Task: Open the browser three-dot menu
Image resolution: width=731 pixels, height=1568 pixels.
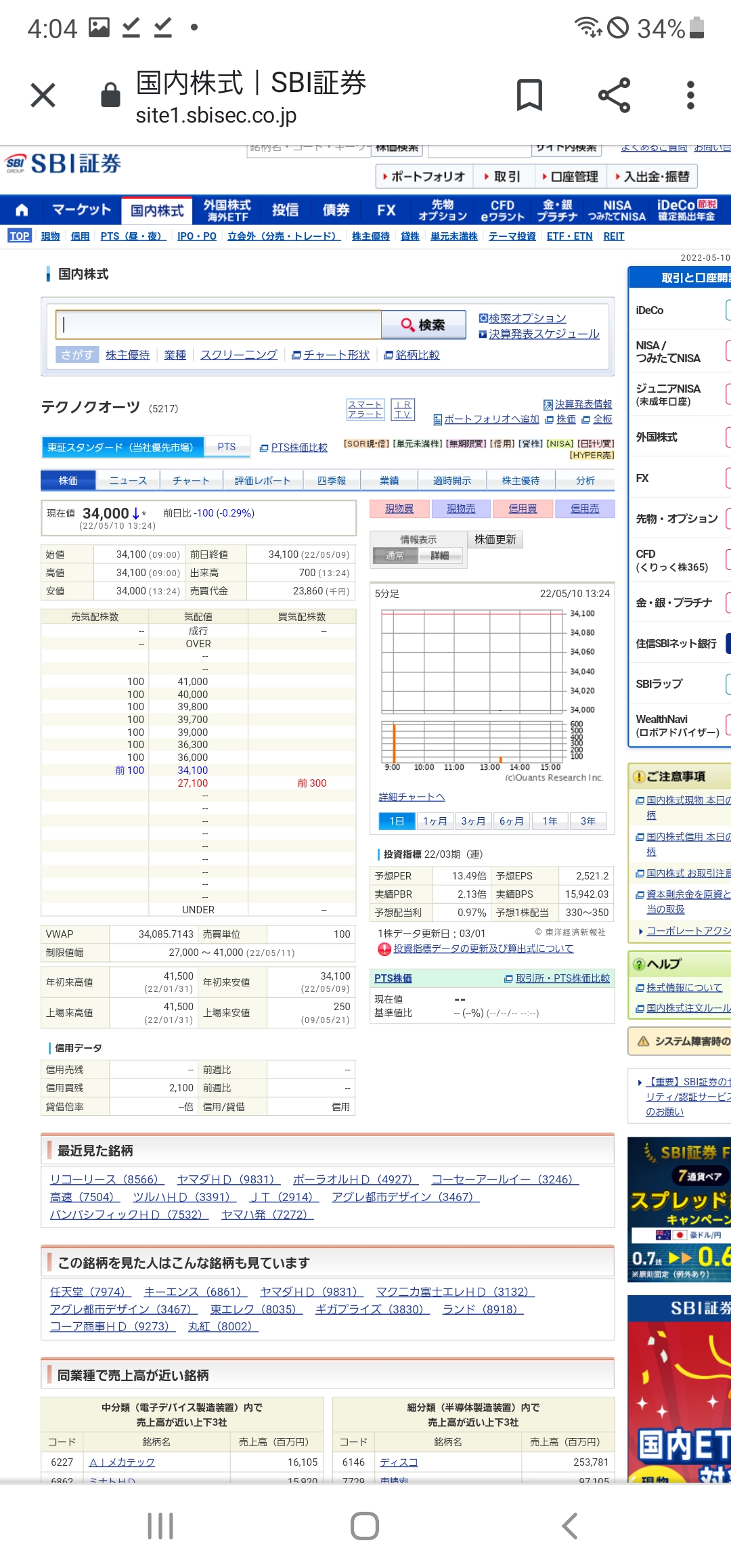Action: point(690,95)
